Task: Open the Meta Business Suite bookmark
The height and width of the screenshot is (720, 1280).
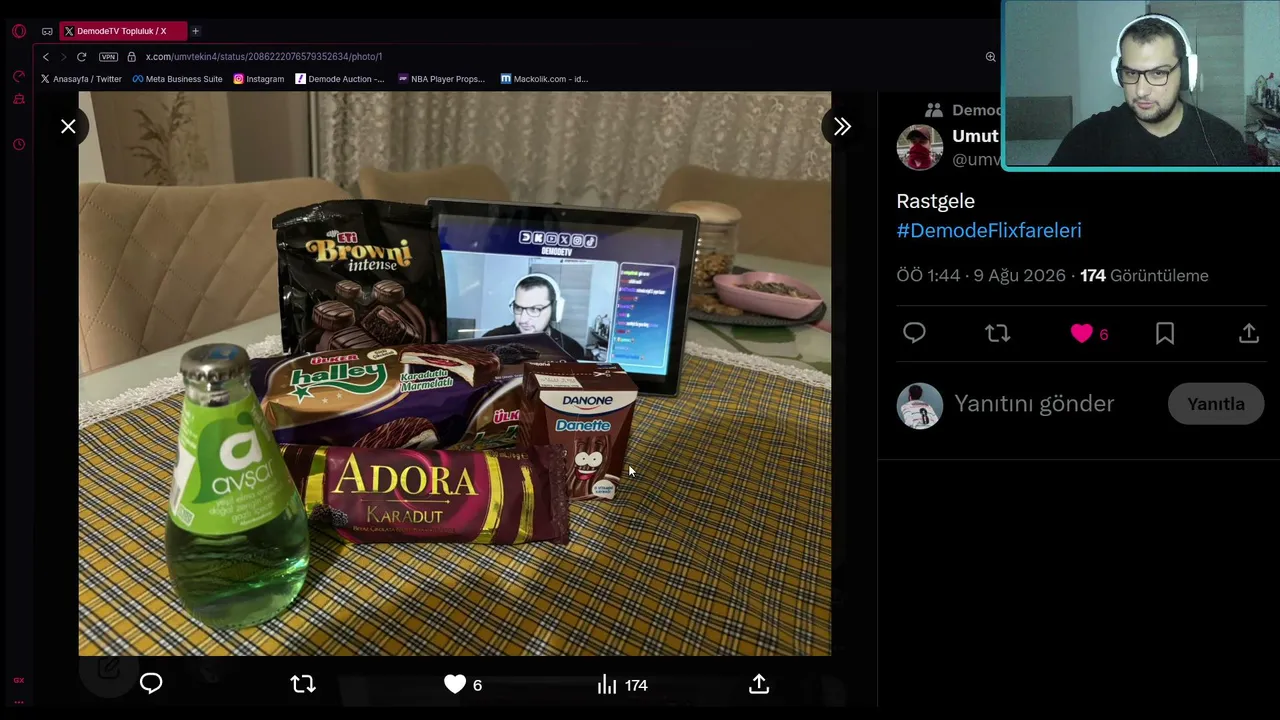Action: [x=177, y=79]
